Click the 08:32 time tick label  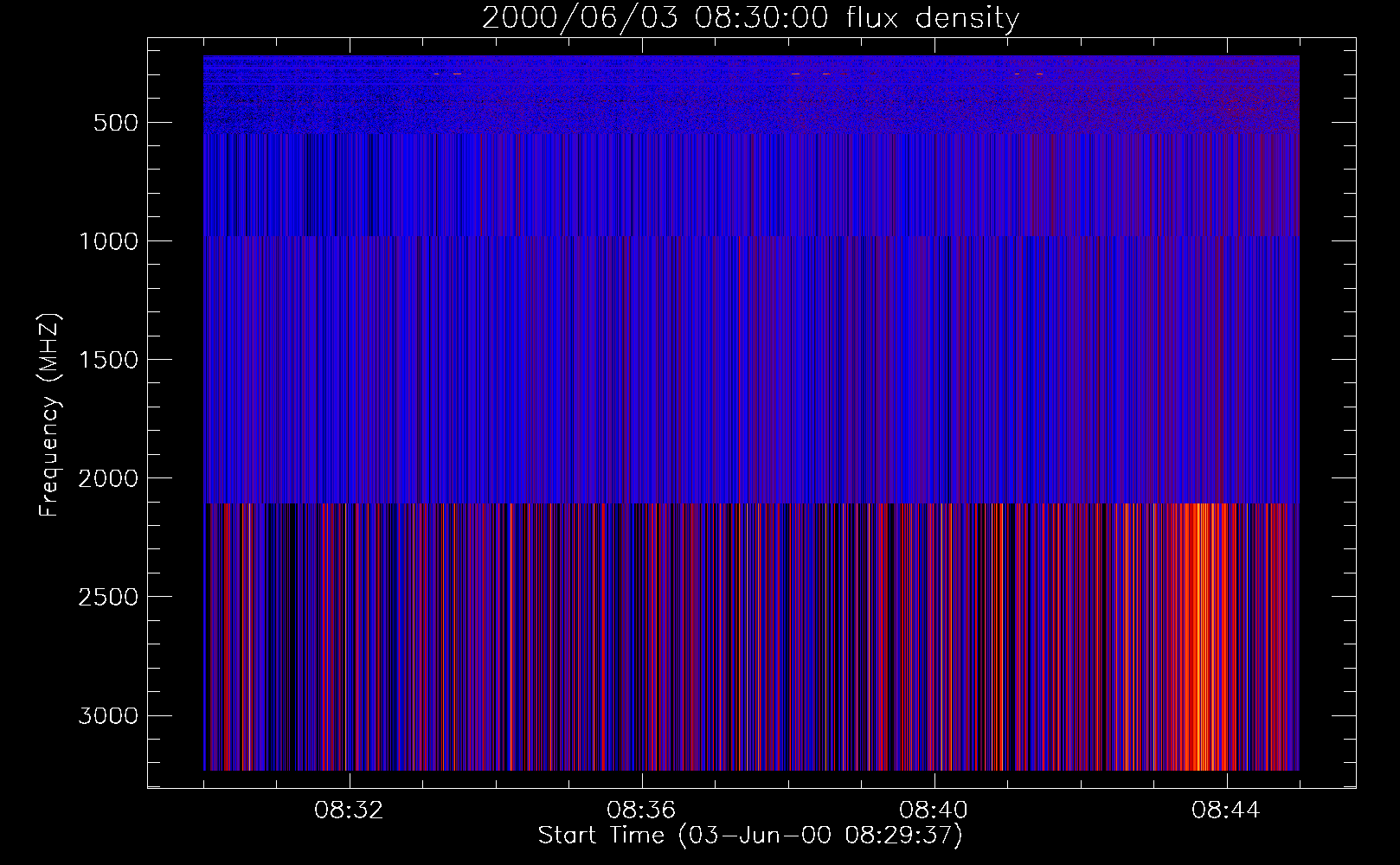pos(349,811)
